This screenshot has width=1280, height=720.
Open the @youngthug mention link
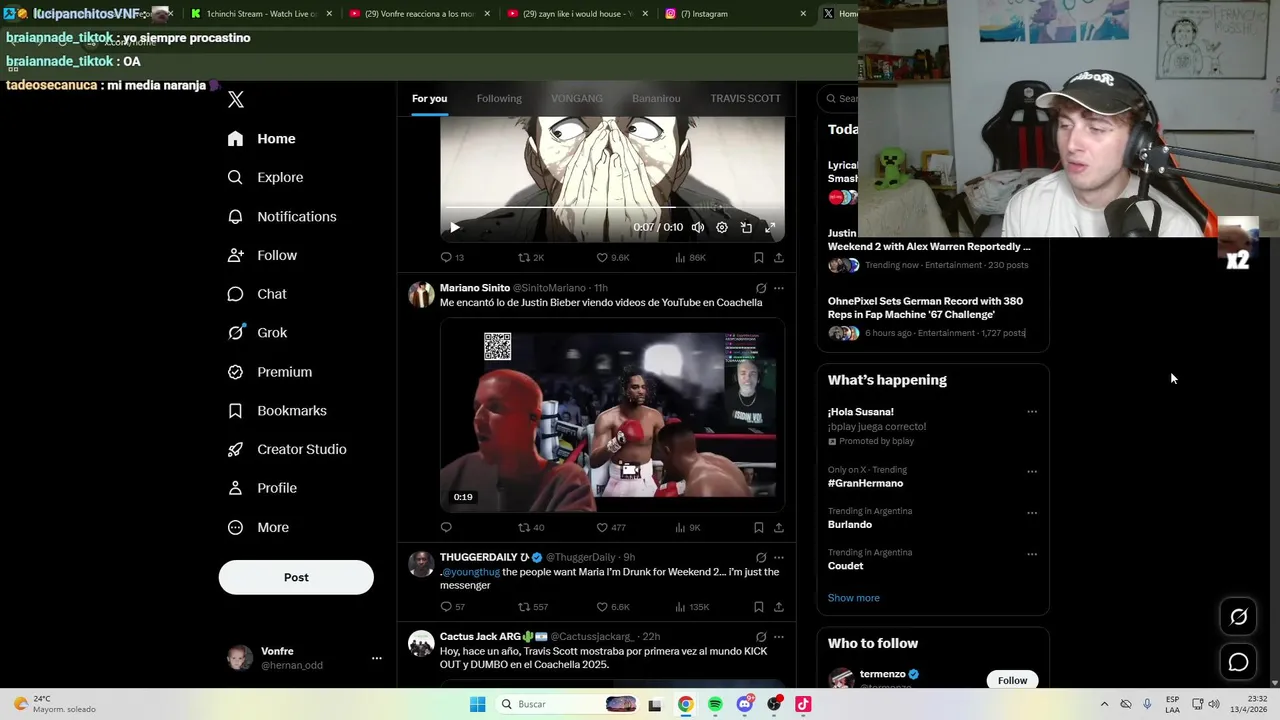pyautogui.click(x=471, y=572)
